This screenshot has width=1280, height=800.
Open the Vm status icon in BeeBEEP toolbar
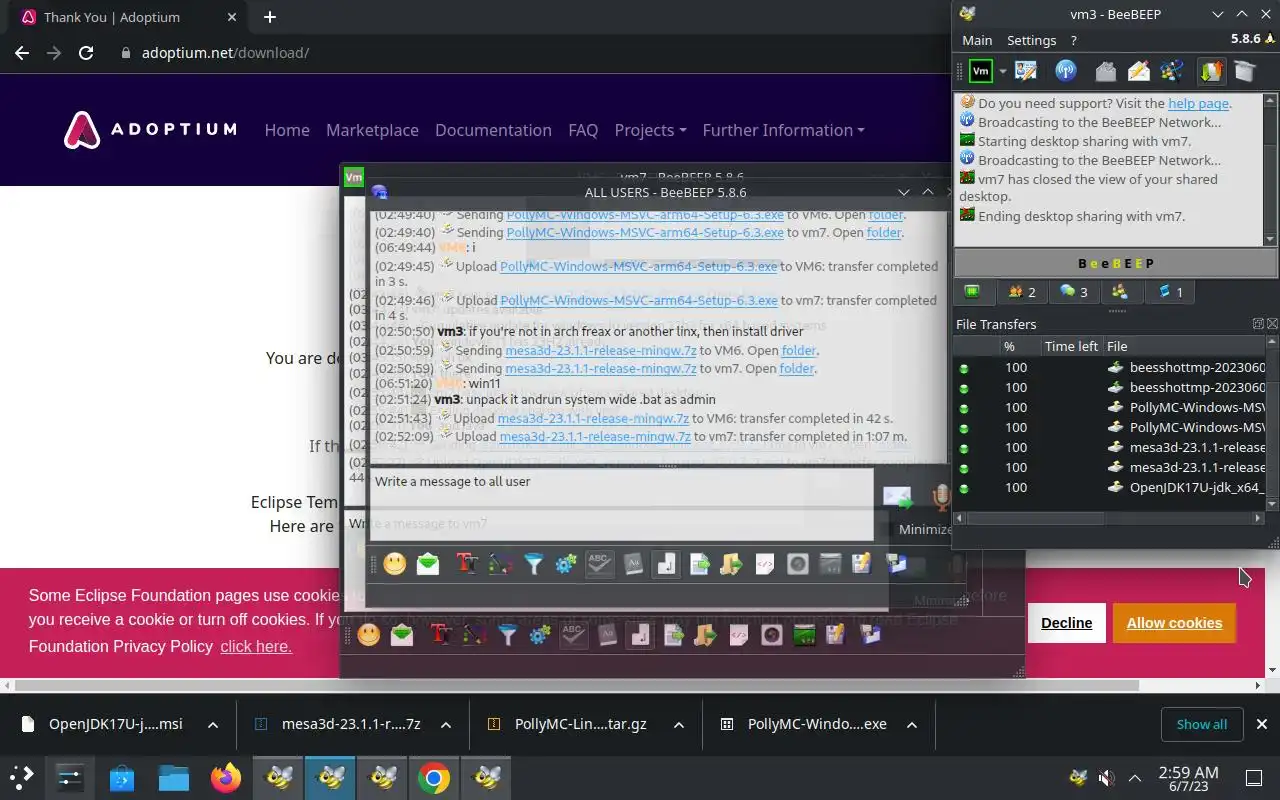(x=981, y=71)
